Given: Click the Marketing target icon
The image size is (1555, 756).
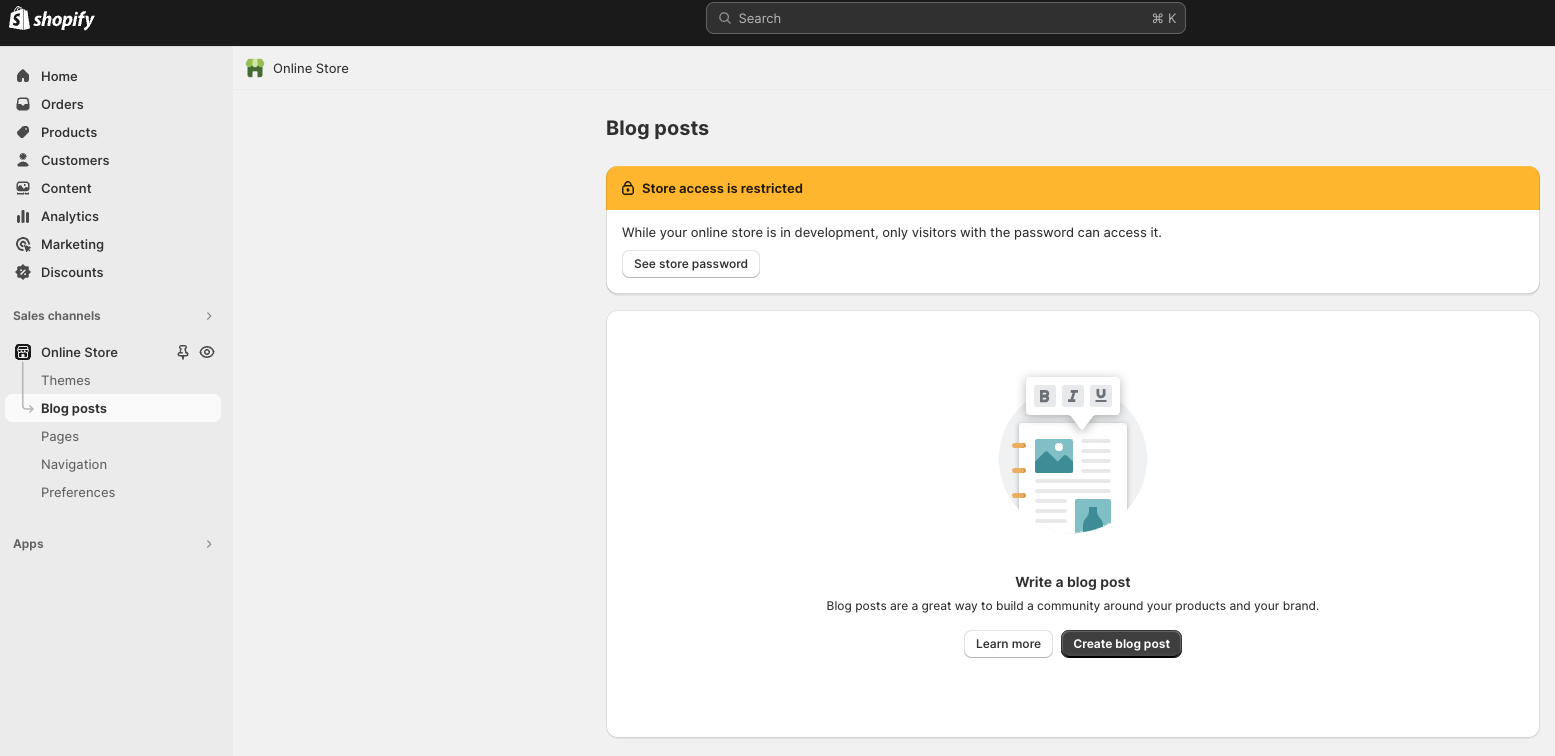Looking at the screenshot, I should click(x=23, y=244).
